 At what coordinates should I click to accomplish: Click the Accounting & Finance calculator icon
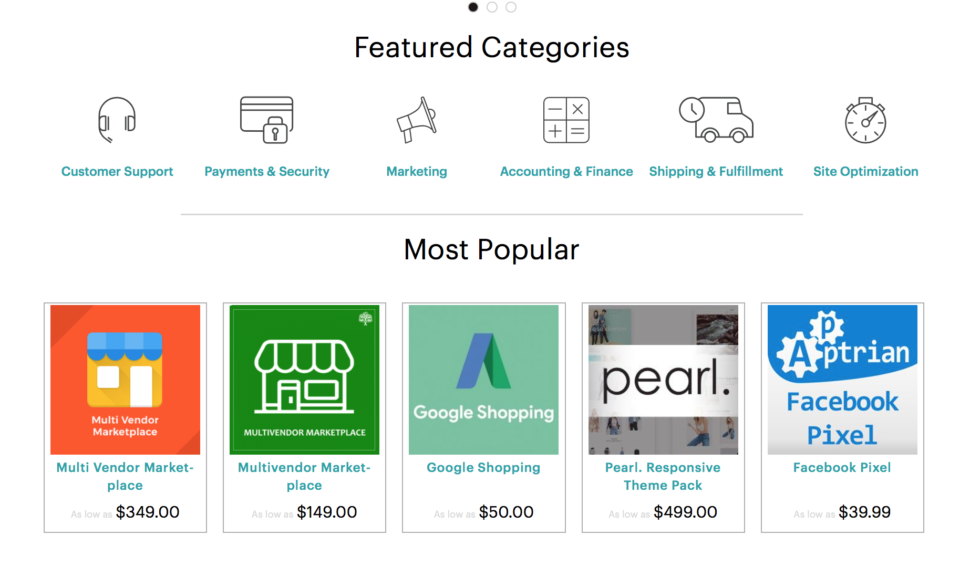point(566,120)
